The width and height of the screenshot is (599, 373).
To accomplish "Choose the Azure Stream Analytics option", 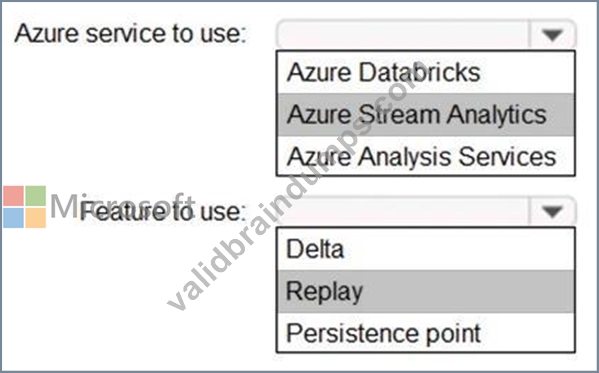I will [426, 115].
